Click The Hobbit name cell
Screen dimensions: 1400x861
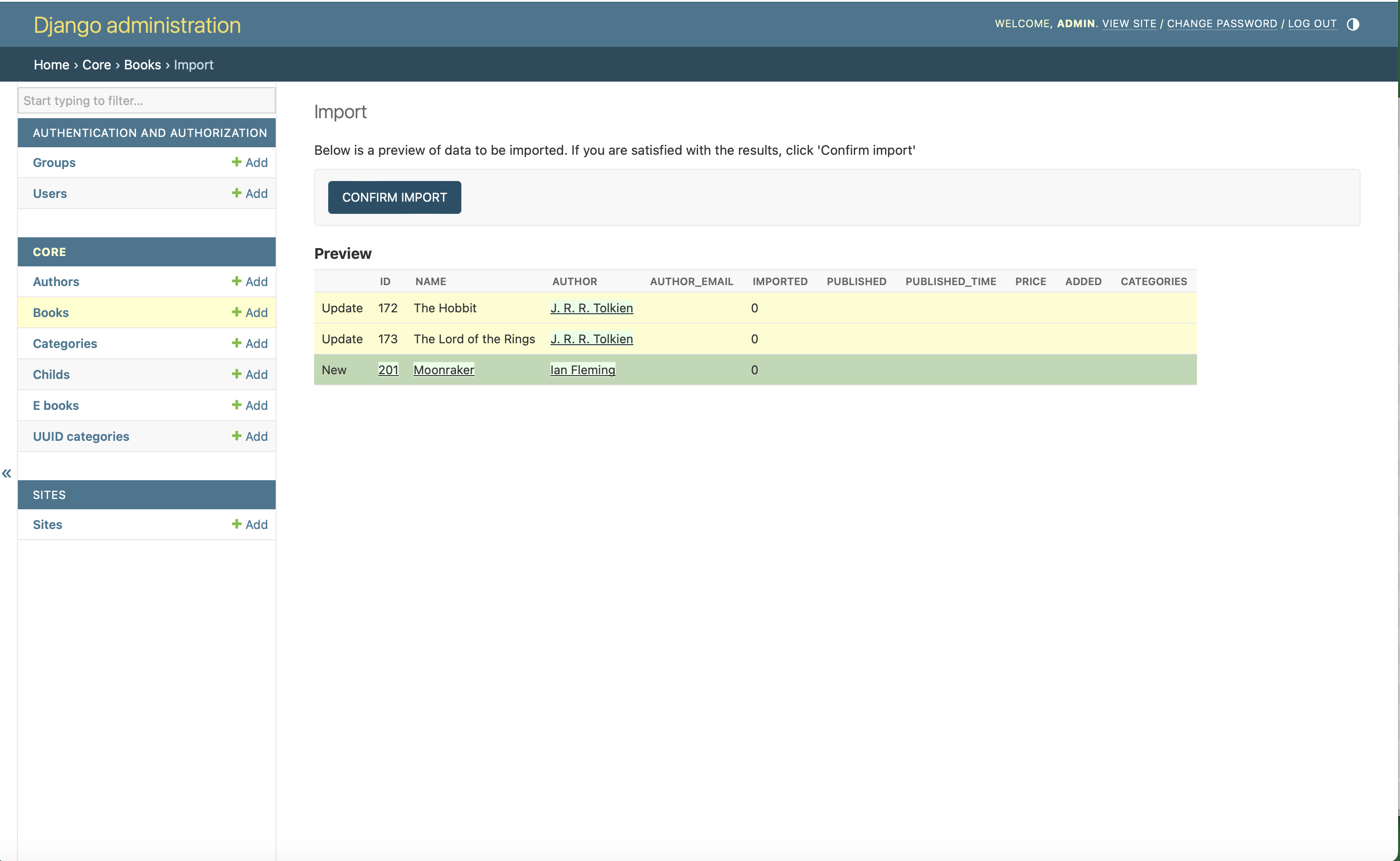(444, 308)
